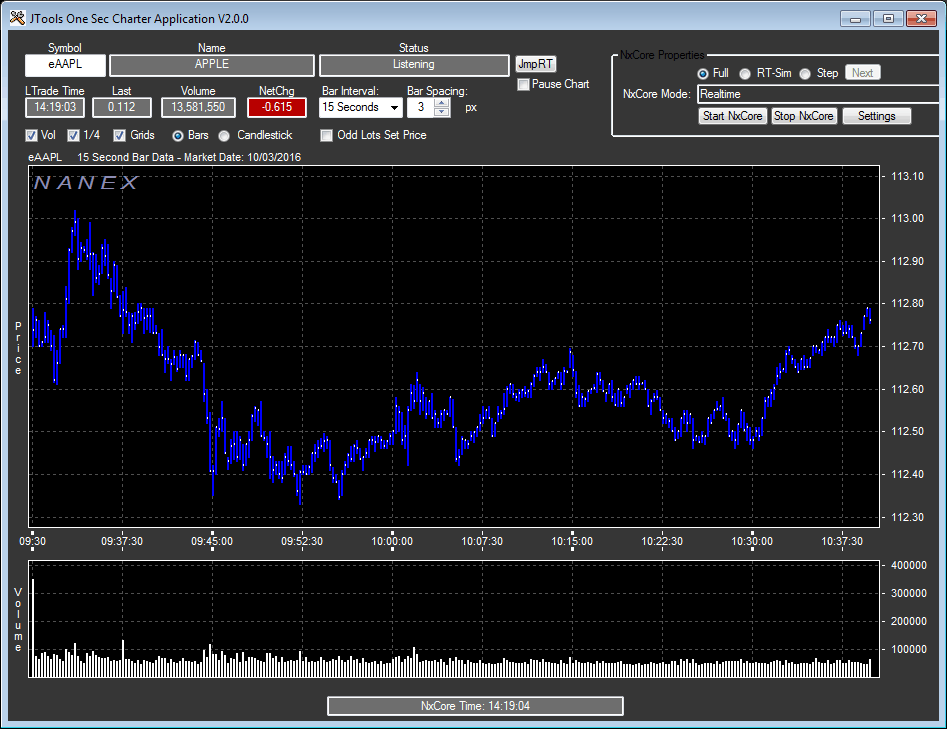The image size is (947, 729).
Task: Click the Symbol input field eAAPL
Action: pyautogui.click(x=65, y=65)
